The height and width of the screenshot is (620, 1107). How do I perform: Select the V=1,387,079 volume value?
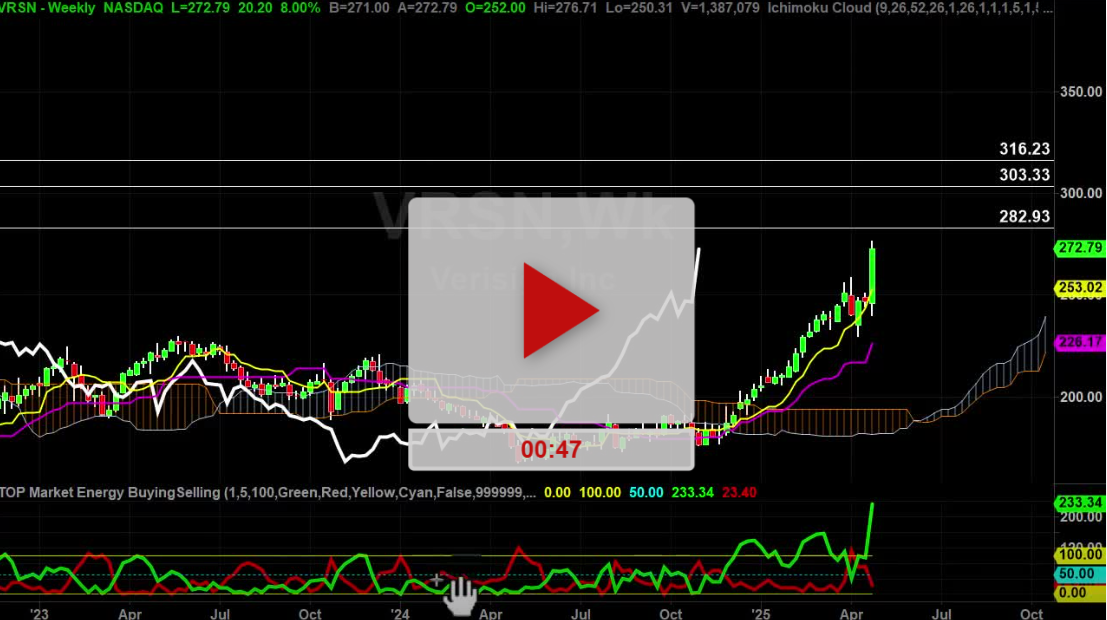pos(722,8)
